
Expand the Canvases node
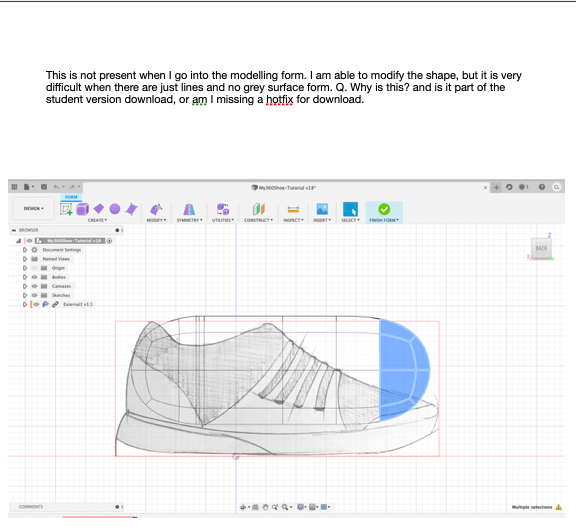click(x=25, y=286)
